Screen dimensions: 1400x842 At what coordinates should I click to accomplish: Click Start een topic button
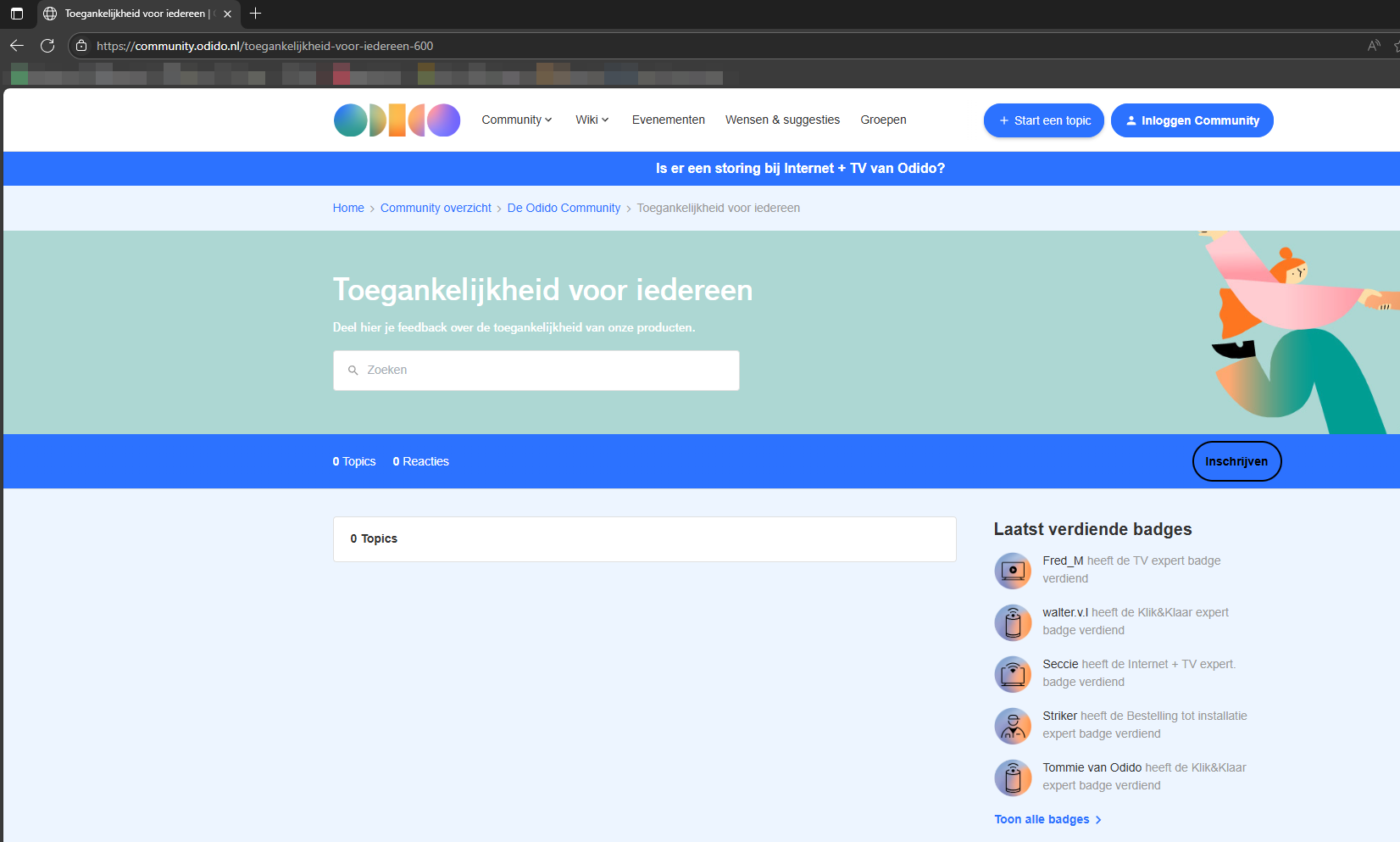pyautogui.click(x=1044, y=120)
